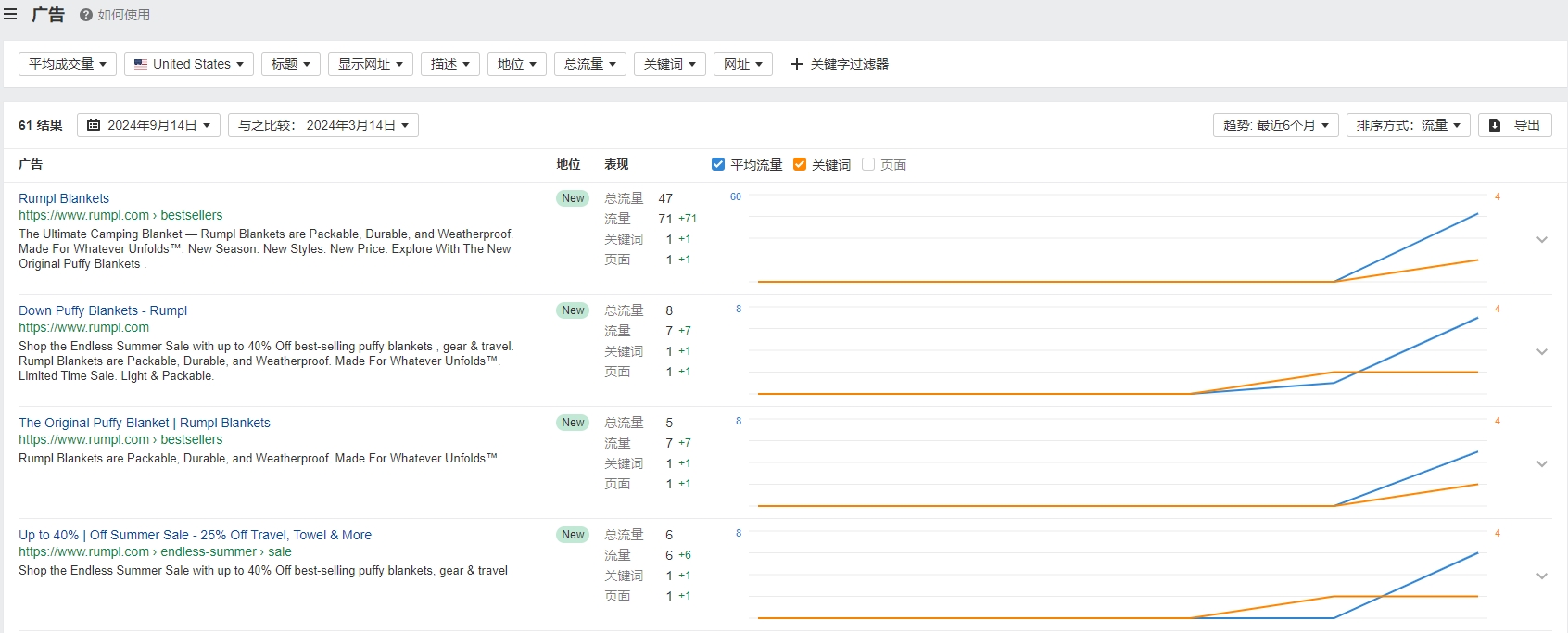The image size is (1568, 633).
Task: Open The Original Puffy Blanket | Rumpl Blankets link
Action: pos(145,423)
